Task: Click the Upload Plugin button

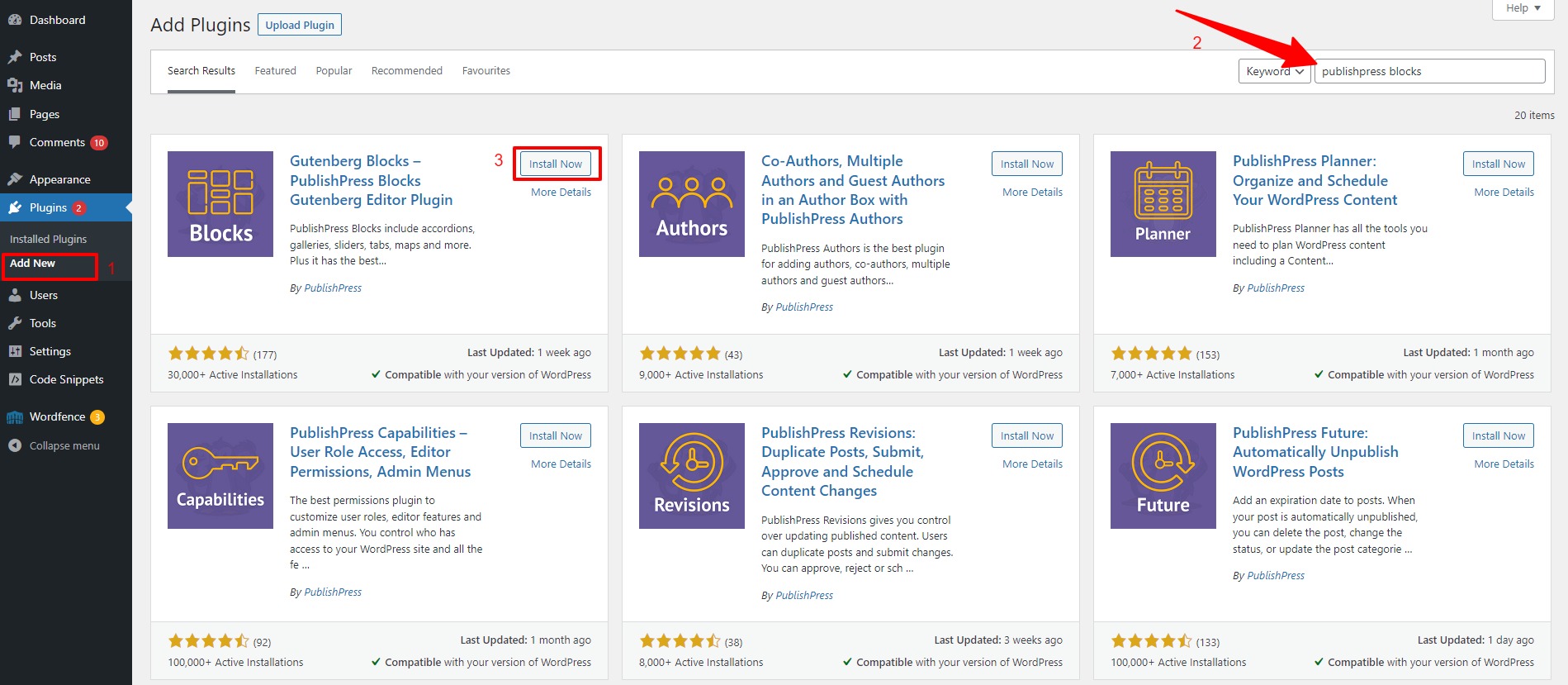Action: tap(300, 25)
